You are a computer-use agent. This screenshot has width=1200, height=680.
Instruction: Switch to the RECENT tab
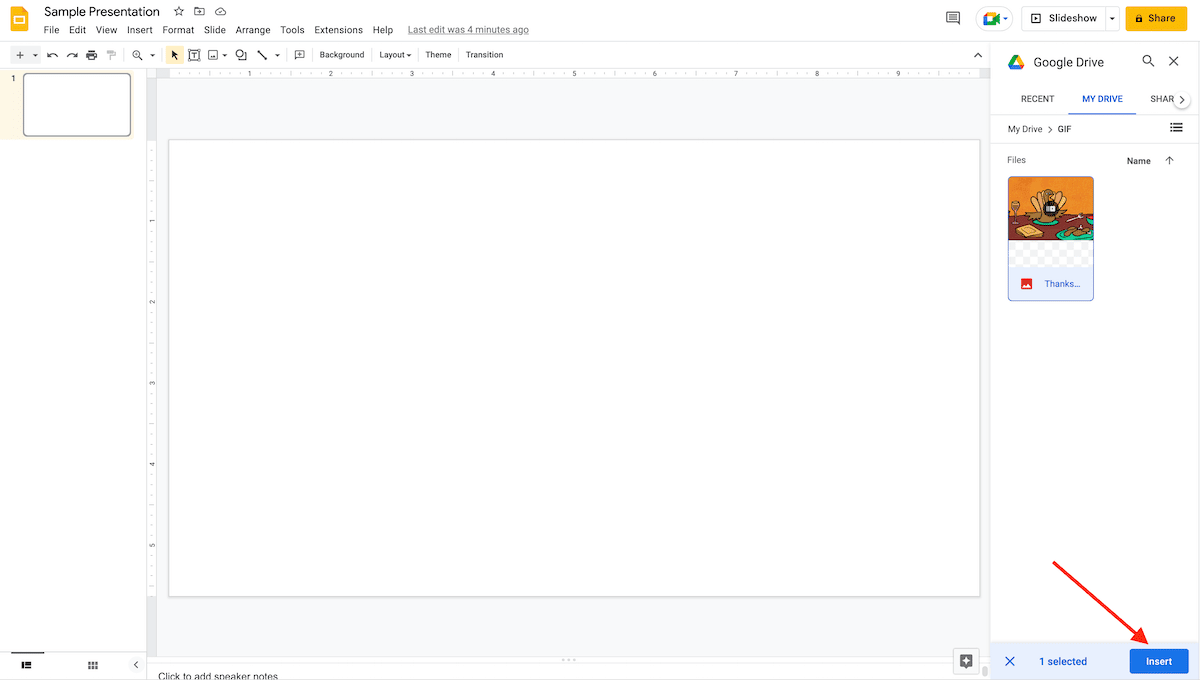coord(1037,99)
